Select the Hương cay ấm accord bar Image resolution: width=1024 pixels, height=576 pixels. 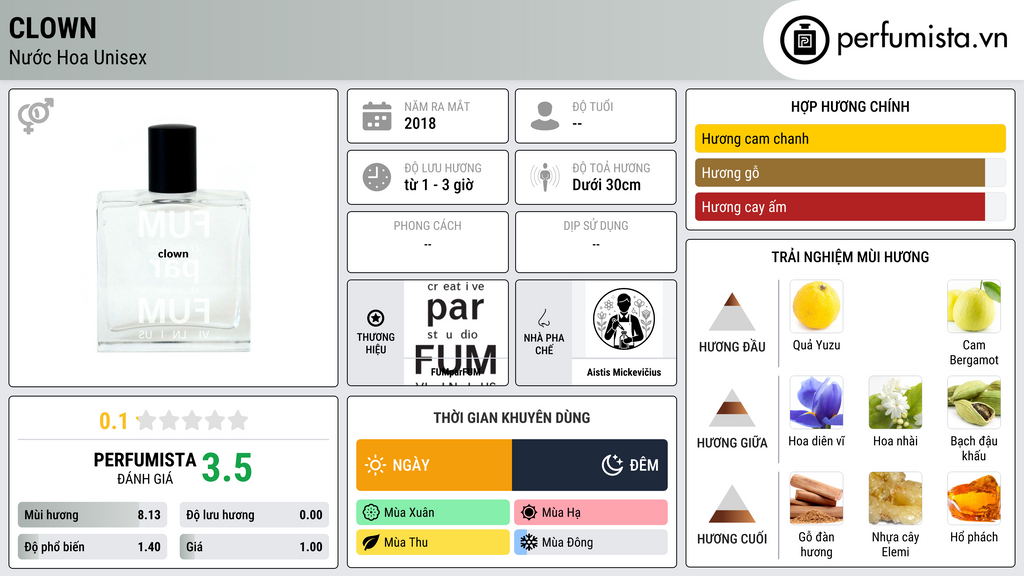coord(850,207)
